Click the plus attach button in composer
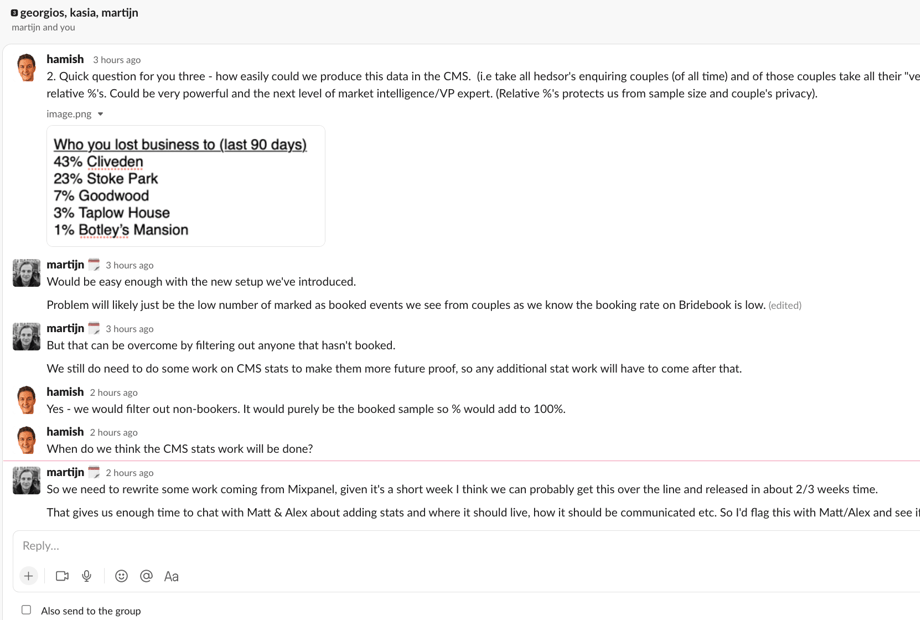This screenshot has height=620, width=920. pos(28,576)
